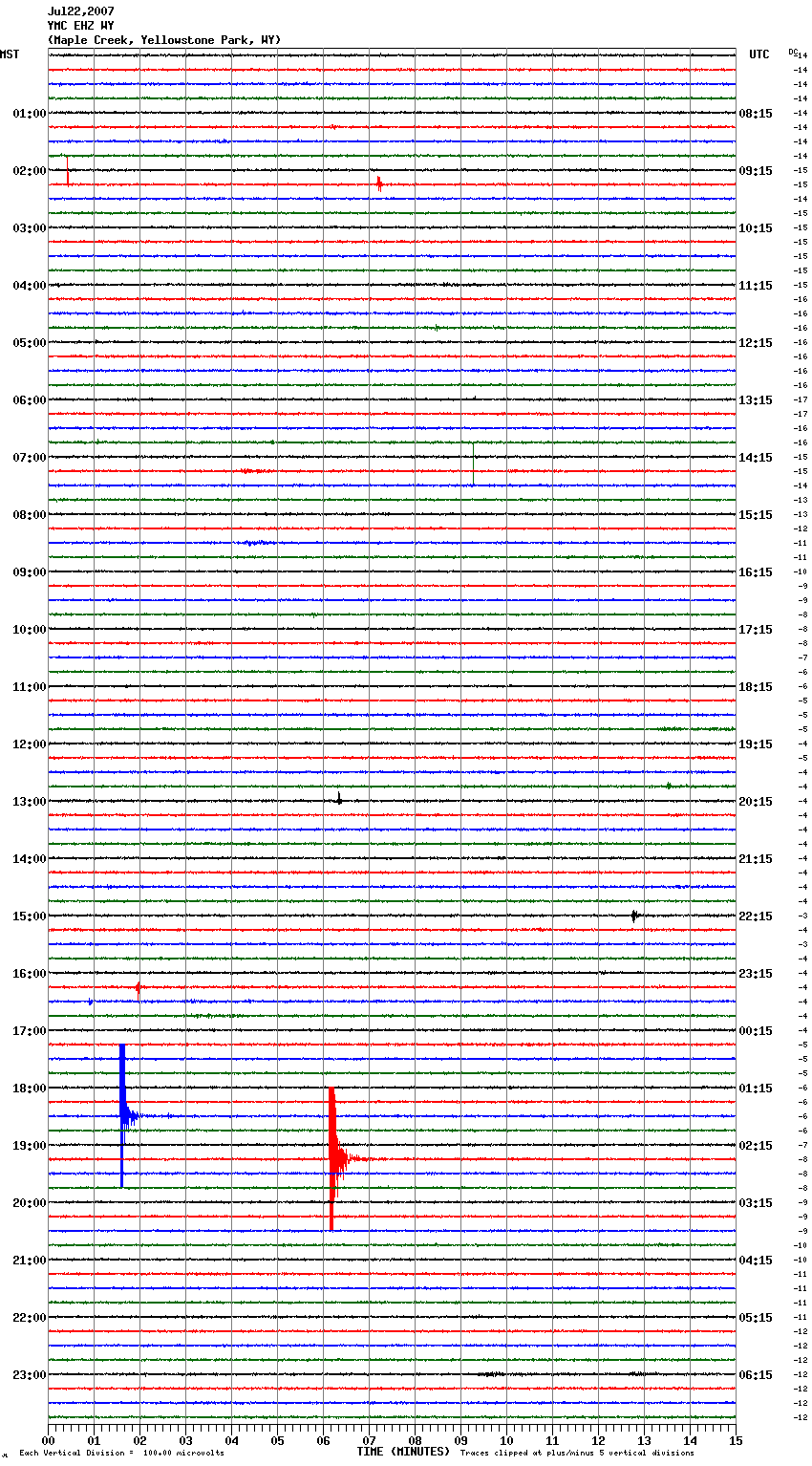Select the 16:00 MST time label
This screenshot has width=812, height=1466.
[x=29, y=974]
